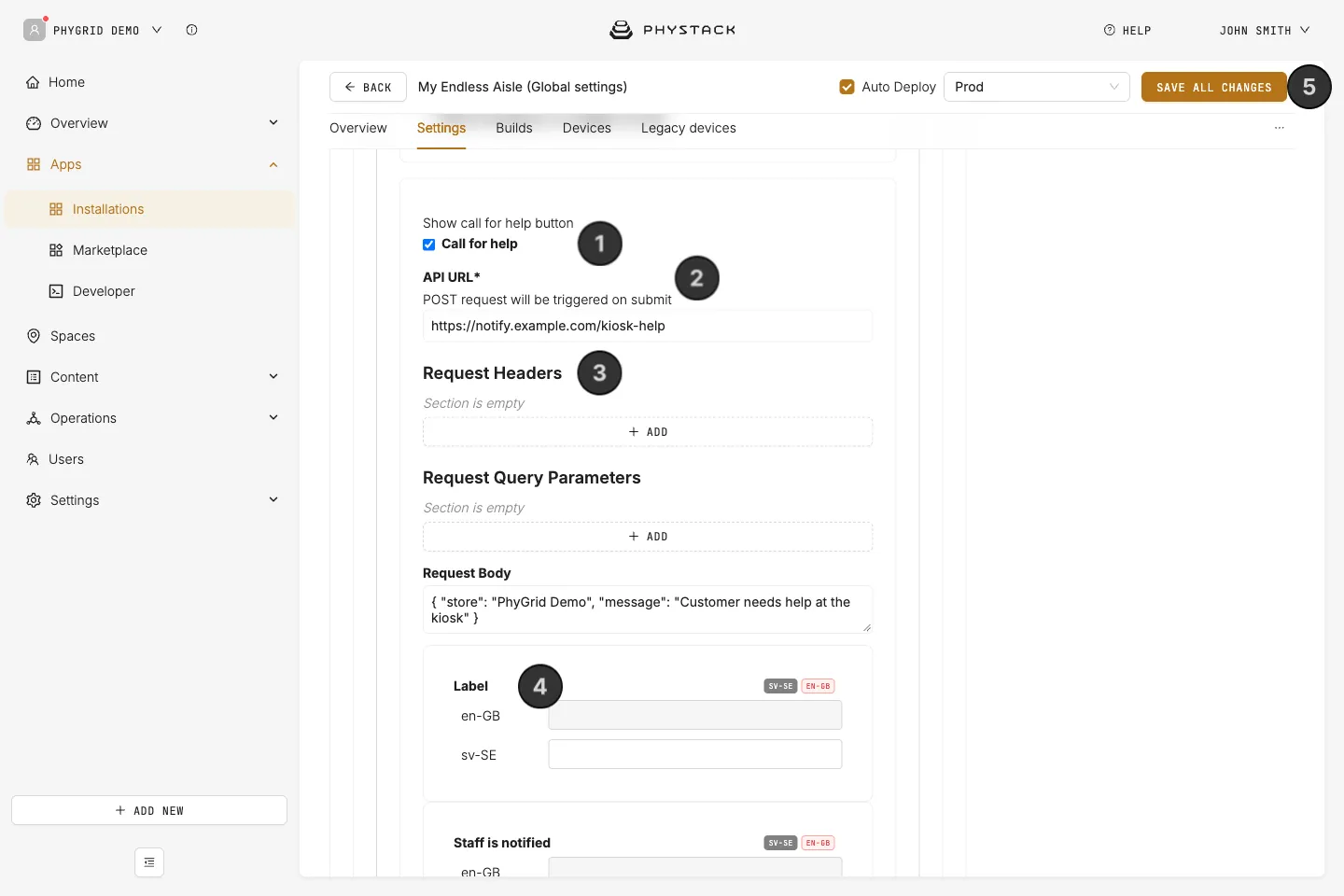Click the Marketplace icon in sidebar
Screen dimensions: 1344x896
pyautogui.click(x=56, y=250)
